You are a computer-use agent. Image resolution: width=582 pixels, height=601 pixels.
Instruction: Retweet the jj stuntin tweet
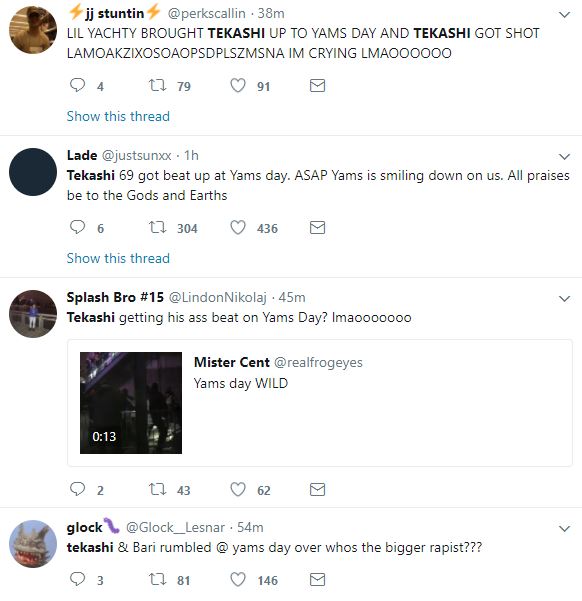tap(158, 85)
